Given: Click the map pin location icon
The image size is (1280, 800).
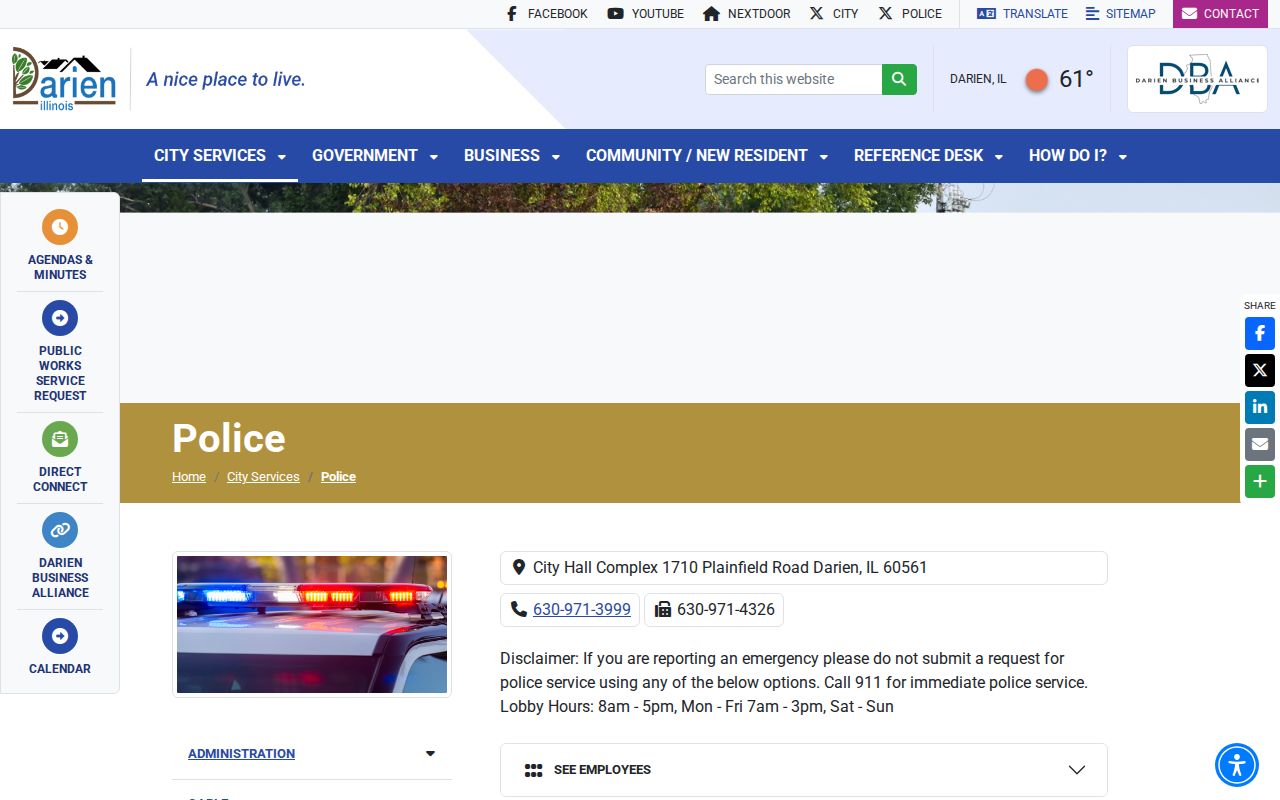Looking at the screenshot, I should (x=519, y=567).
